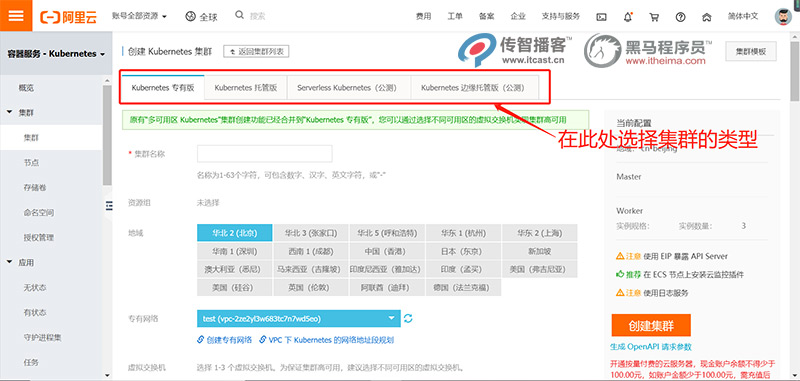This screenshot has width=800, height=381.
Task: Select region 新加坡
Action: (540, 251)
